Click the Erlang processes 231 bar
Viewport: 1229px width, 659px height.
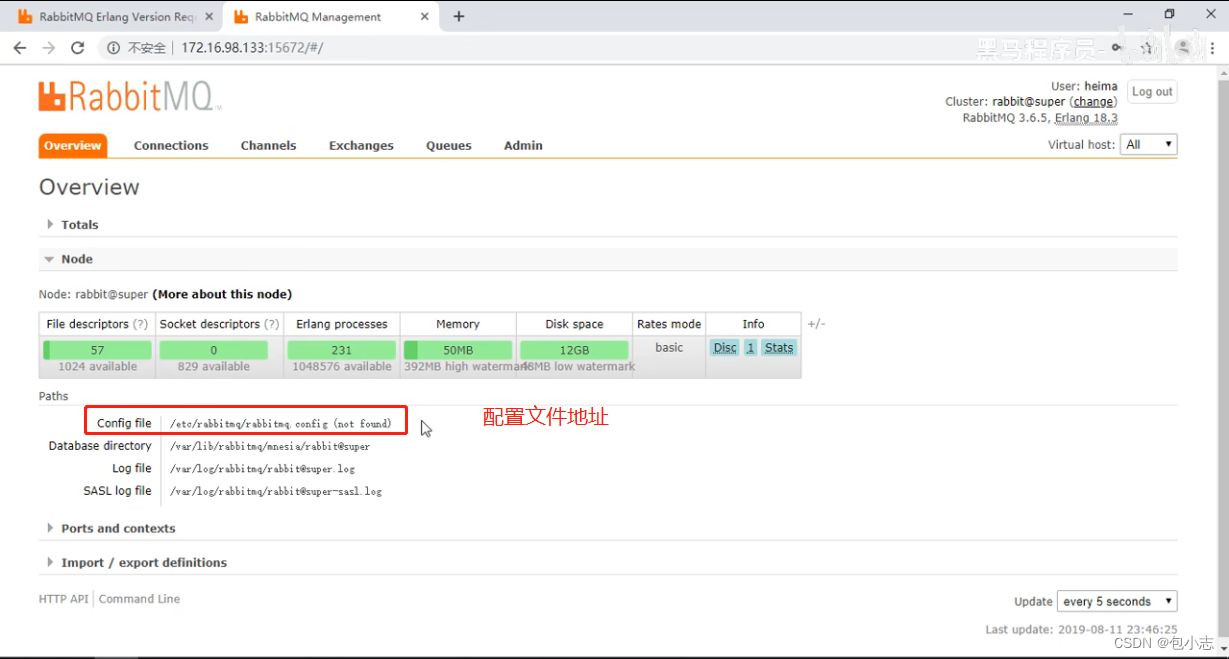click(342, 350)
